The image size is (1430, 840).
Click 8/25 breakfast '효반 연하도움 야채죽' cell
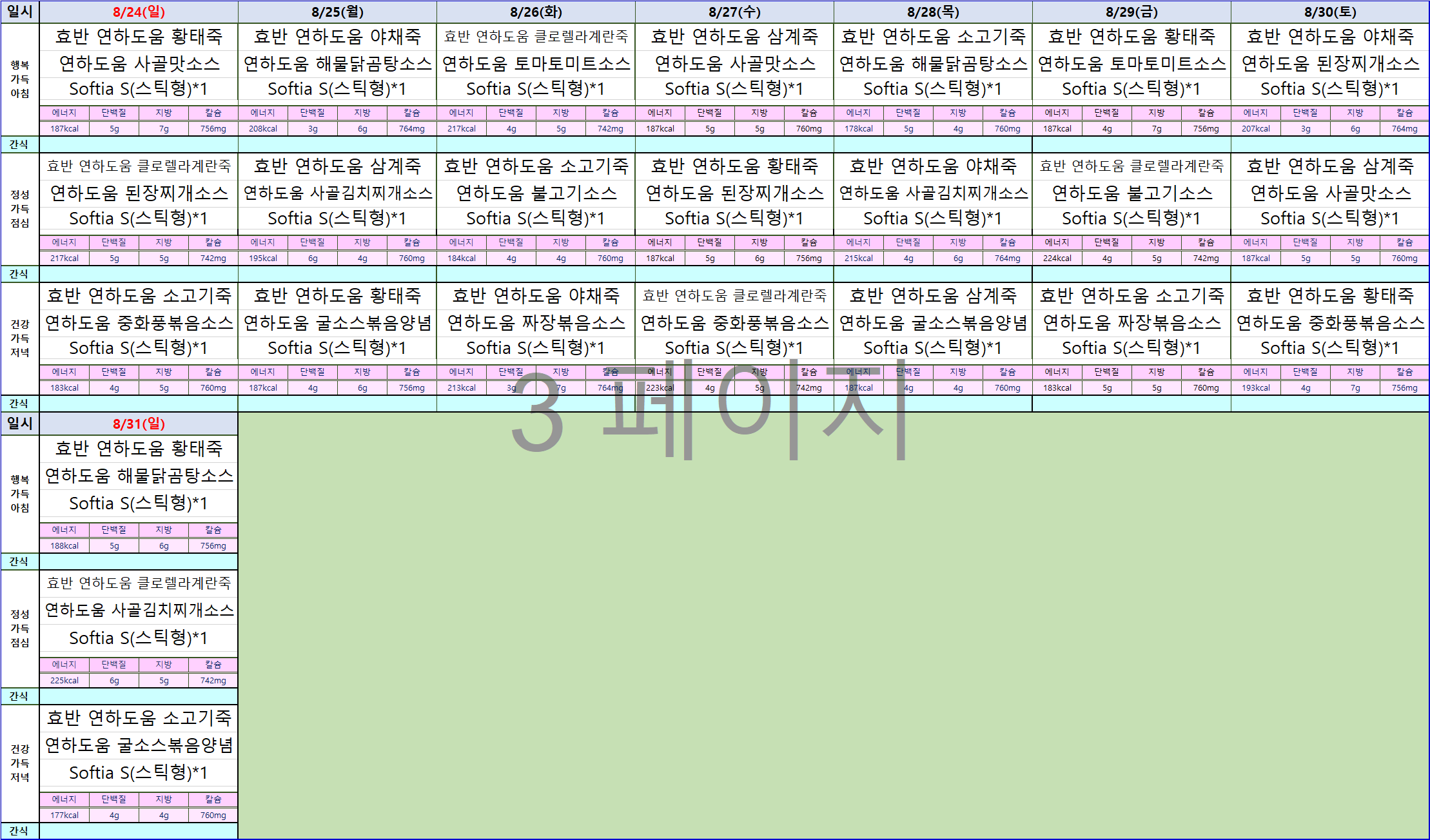click(x=337, y=37)
